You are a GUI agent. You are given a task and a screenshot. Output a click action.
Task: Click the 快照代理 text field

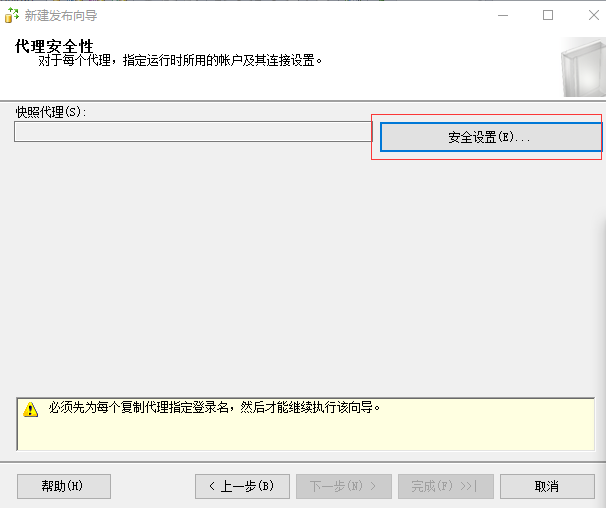tap(193, 131)
